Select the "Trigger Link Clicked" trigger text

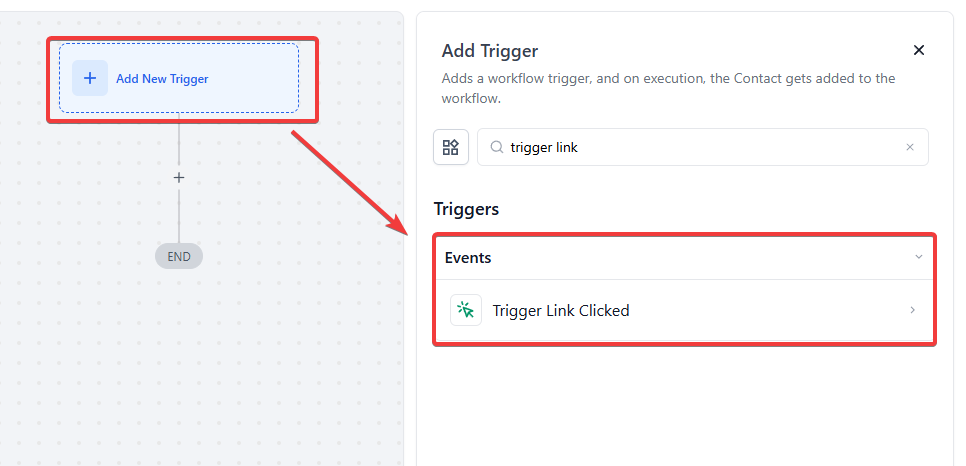(x=561, y=310)
